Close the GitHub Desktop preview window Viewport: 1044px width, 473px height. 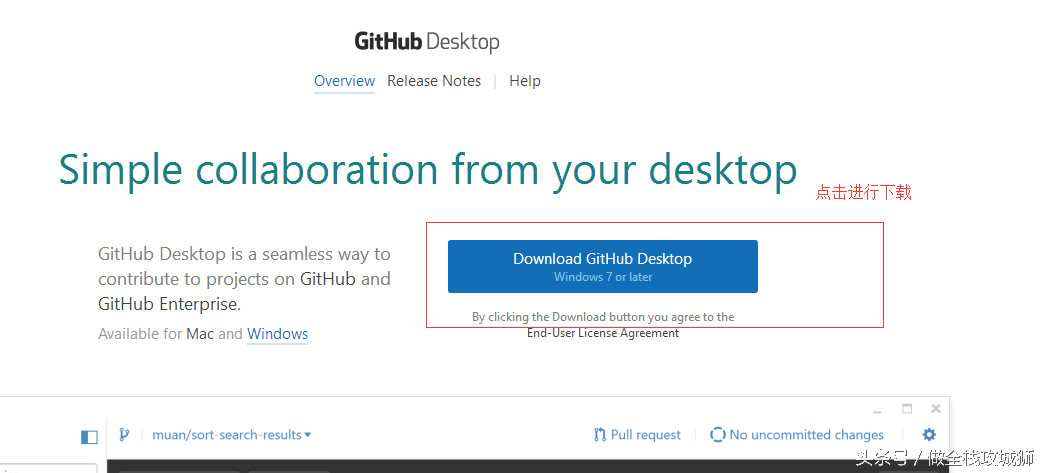pos(935,408)
